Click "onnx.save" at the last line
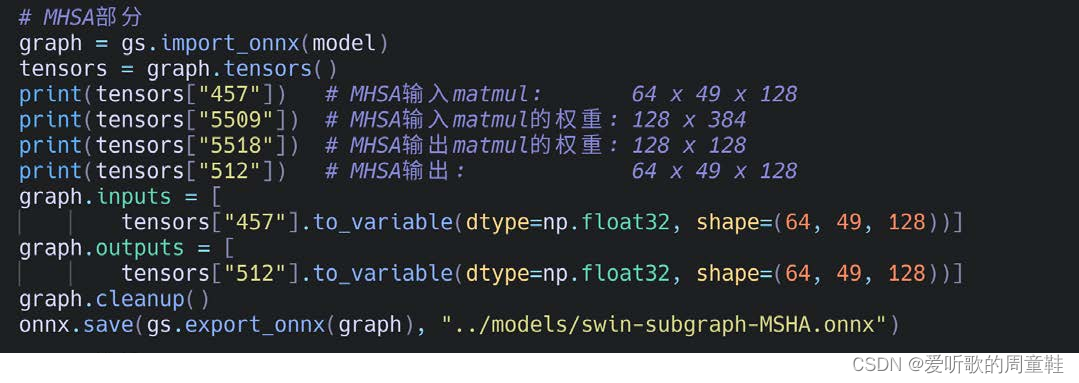Viewport: 1079px width, 383px height. tap(76, 325)
